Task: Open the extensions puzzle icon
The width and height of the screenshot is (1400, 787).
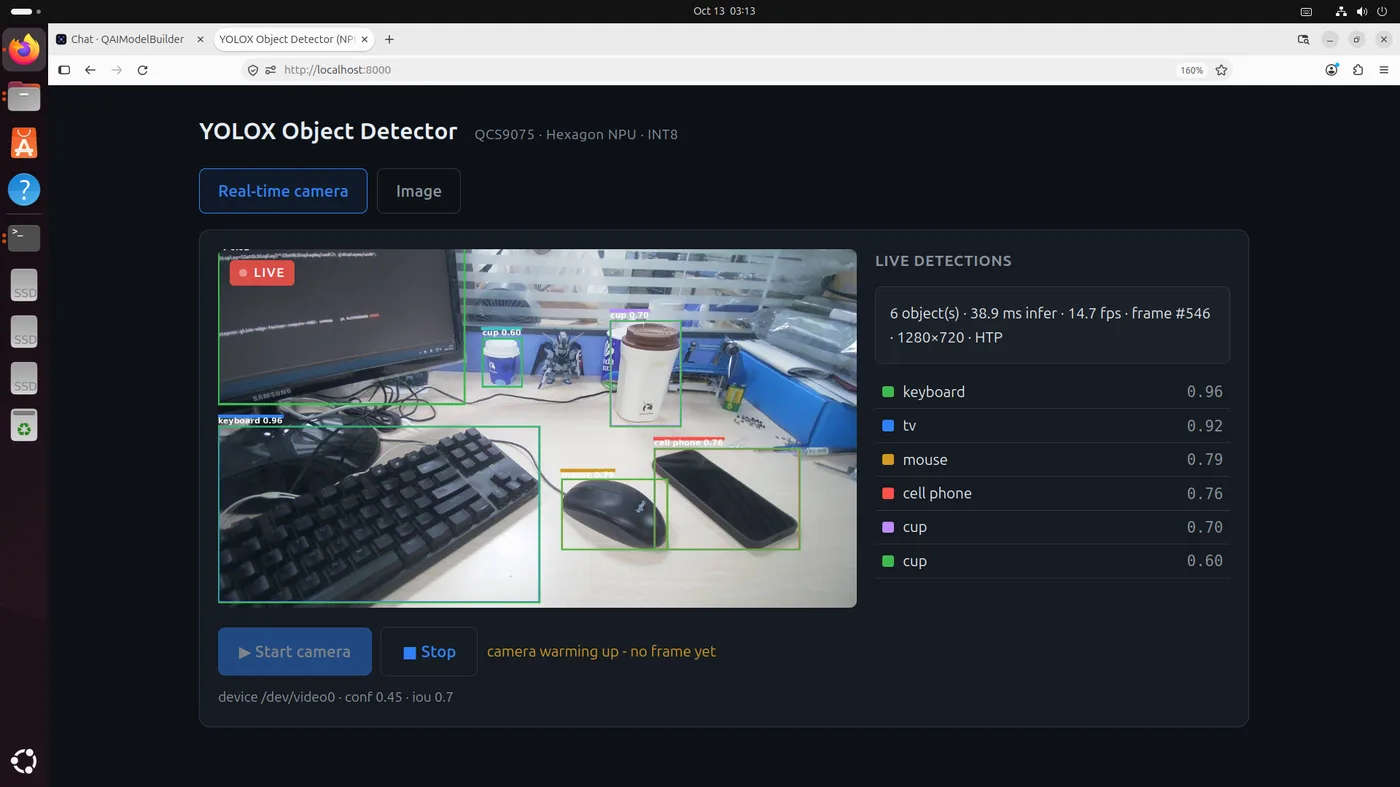Action: point(1358,70)
